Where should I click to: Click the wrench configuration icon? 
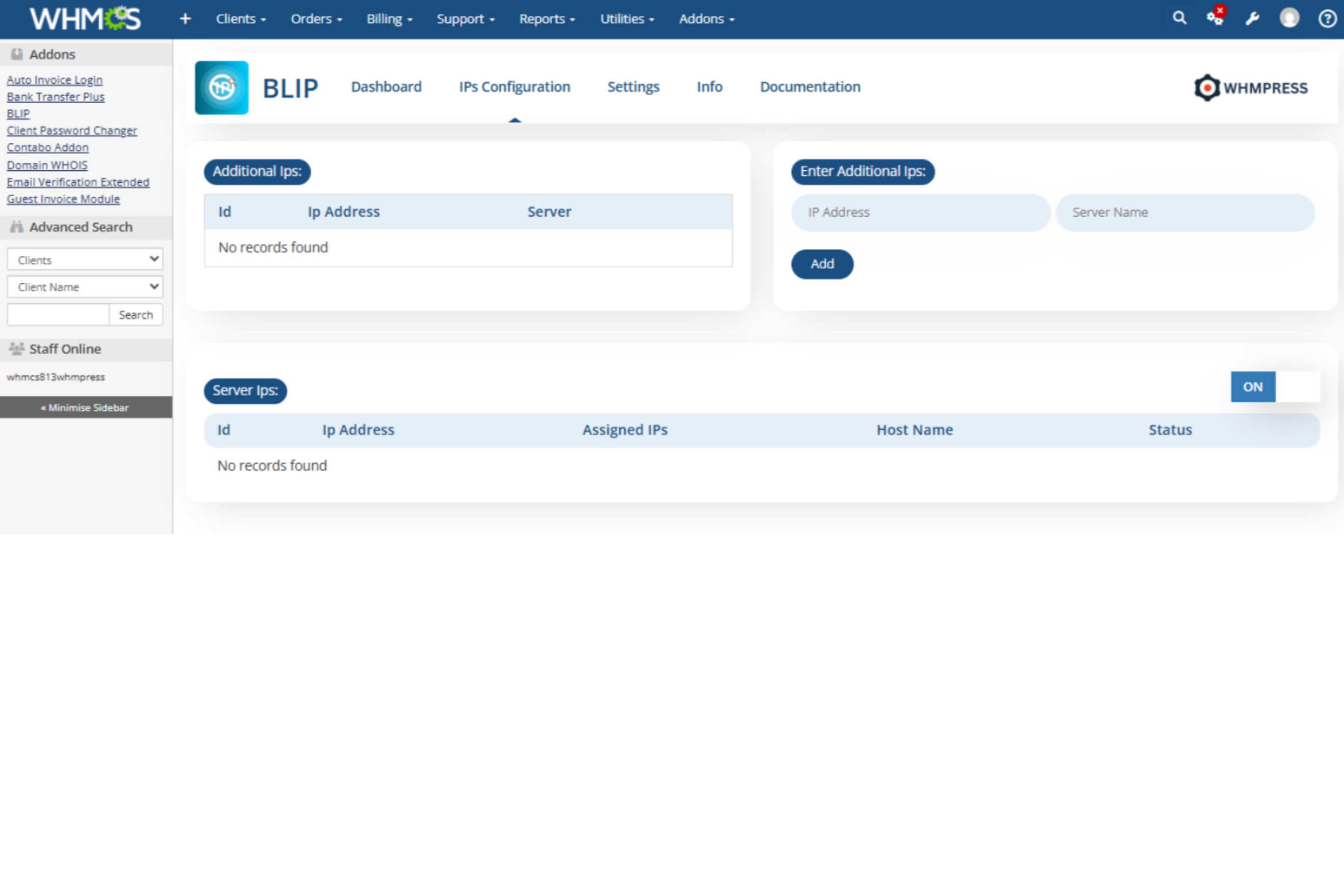[x=1252, y=19]
